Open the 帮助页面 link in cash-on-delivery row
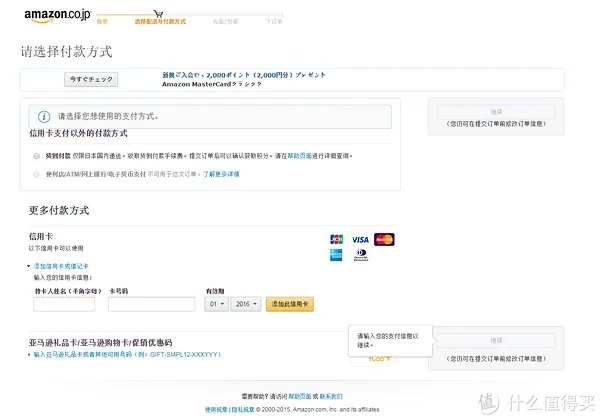600x420 pixels. 300,156
